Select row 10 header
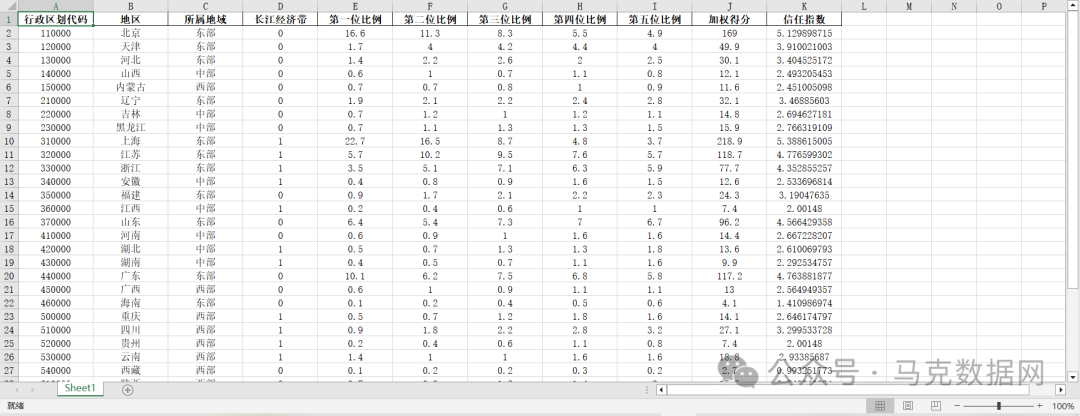 click(8, 142)
